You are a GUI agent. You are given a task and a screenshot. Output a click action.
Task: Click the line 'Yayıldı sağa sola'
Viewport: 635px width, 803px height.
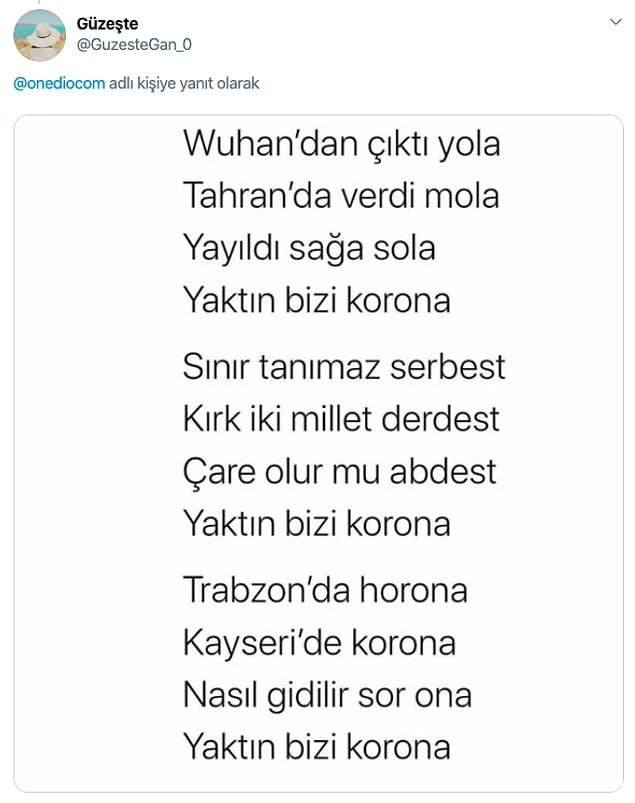(309, 249)
